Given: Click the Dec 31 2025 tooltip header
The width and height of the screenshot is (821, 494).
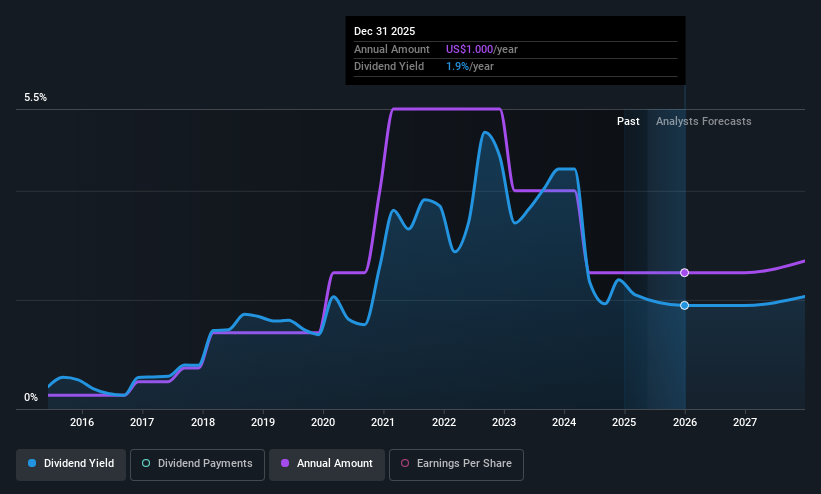Looking at the screenshot, I should click(x=384, y=31).
